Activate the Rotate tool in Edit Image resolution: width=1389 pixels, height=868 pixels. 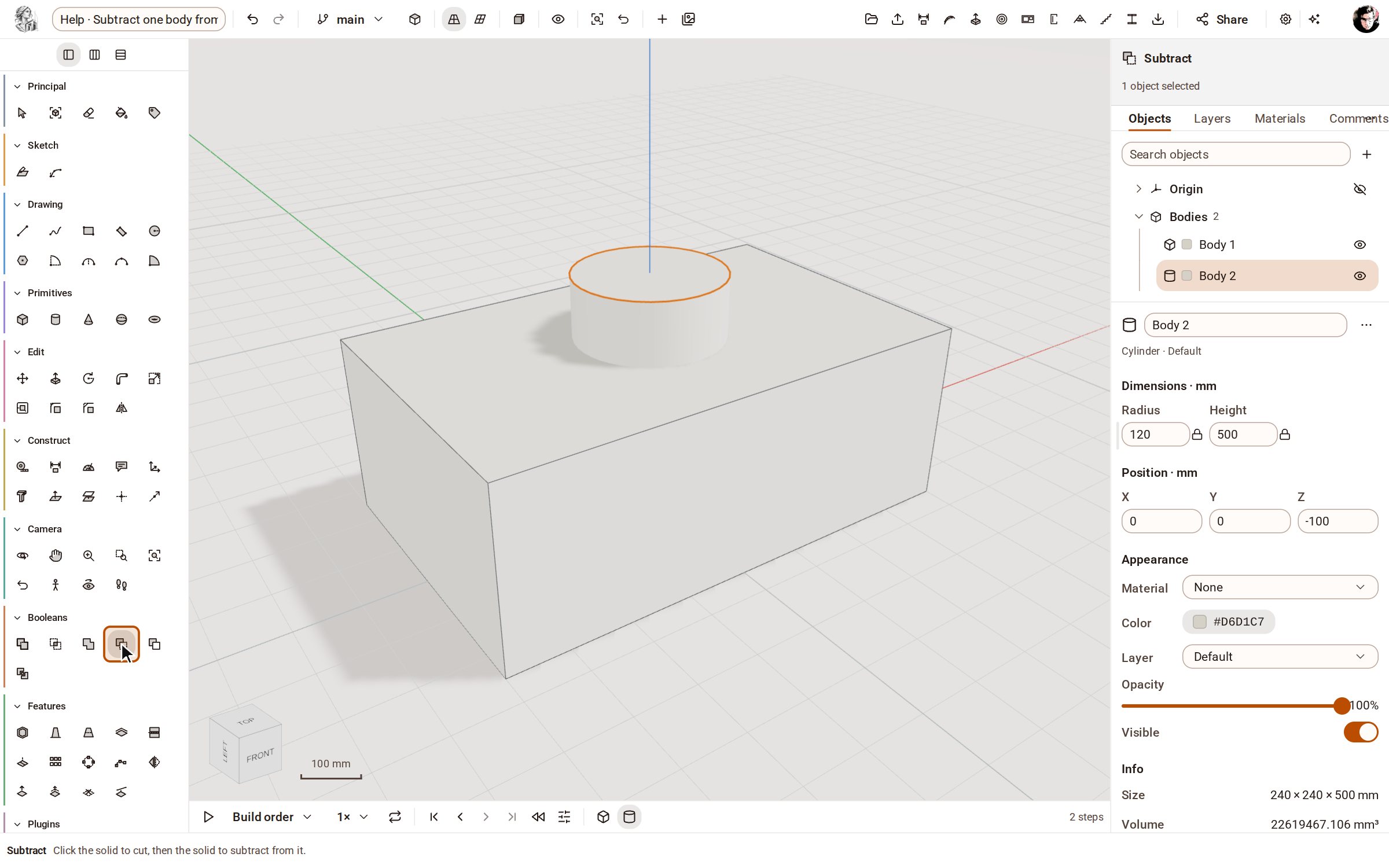pyautogui.click(x=89, y=378)
